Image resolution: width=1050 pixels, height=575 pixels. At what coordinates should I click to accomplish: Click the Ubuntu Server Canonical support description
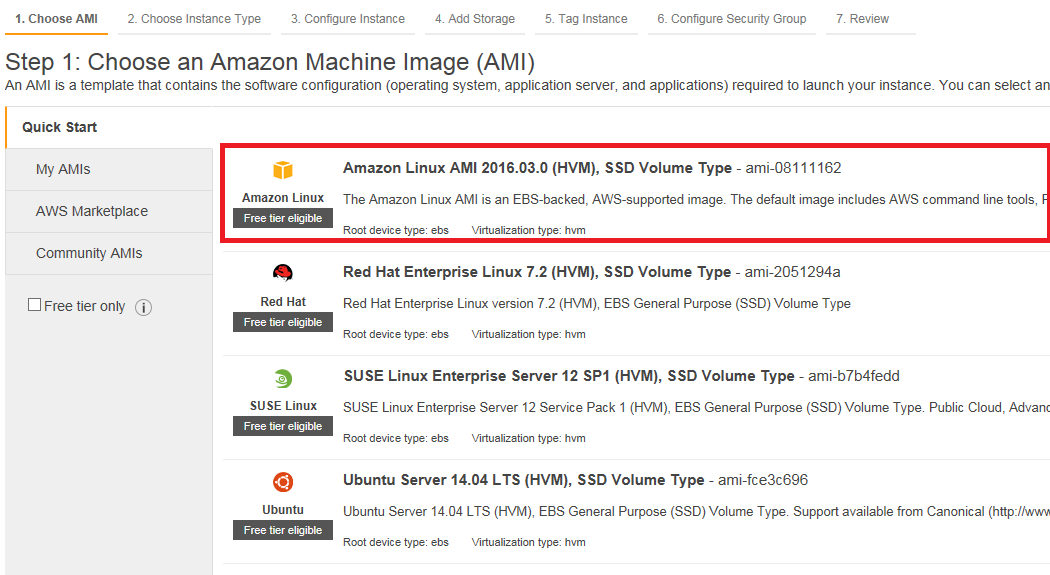point(696,511)
